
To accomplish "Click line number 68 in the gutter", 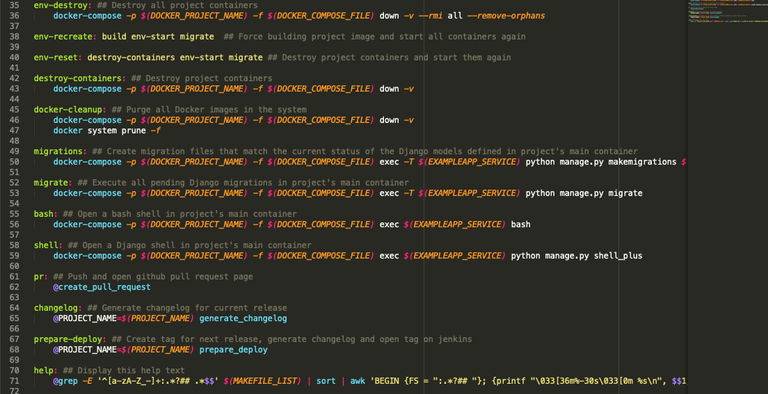I will tap(14, 350).
